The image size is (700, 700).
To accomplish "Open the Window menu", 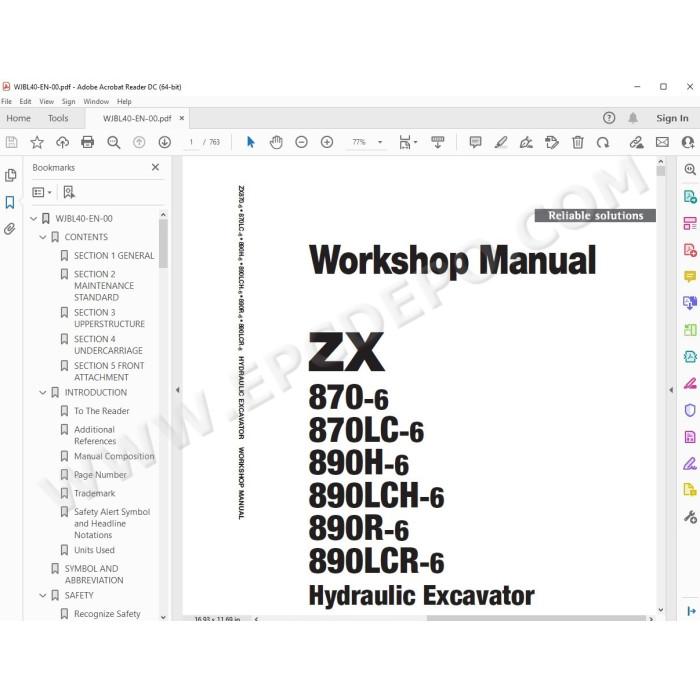I will 96,102.
